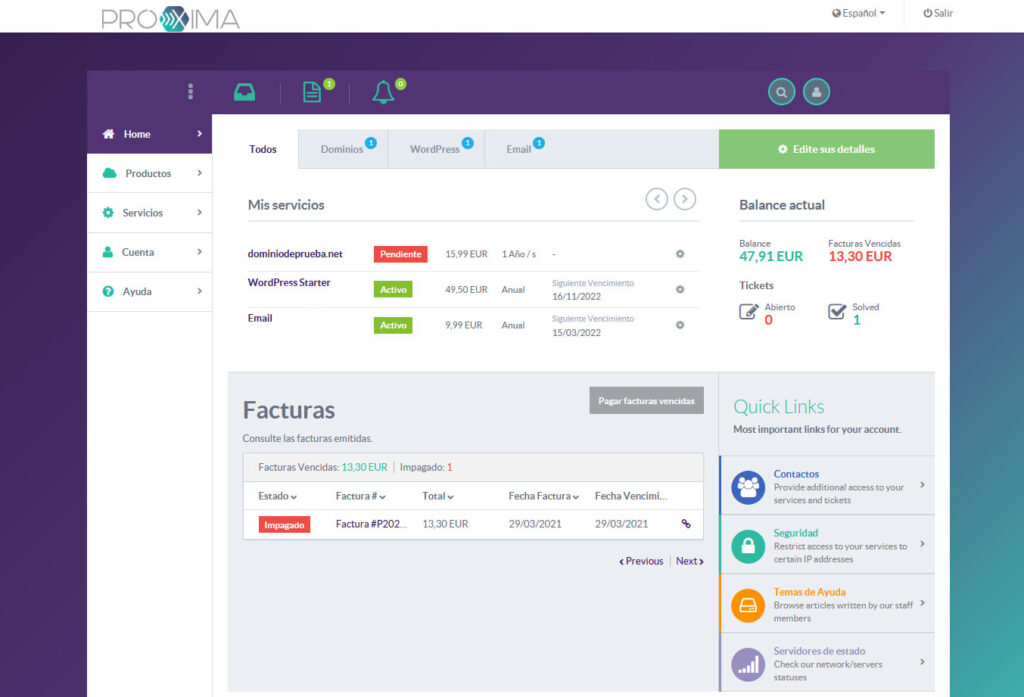Open the notifications bell icon
This screenshot has height=697, width=1024.
383,92
